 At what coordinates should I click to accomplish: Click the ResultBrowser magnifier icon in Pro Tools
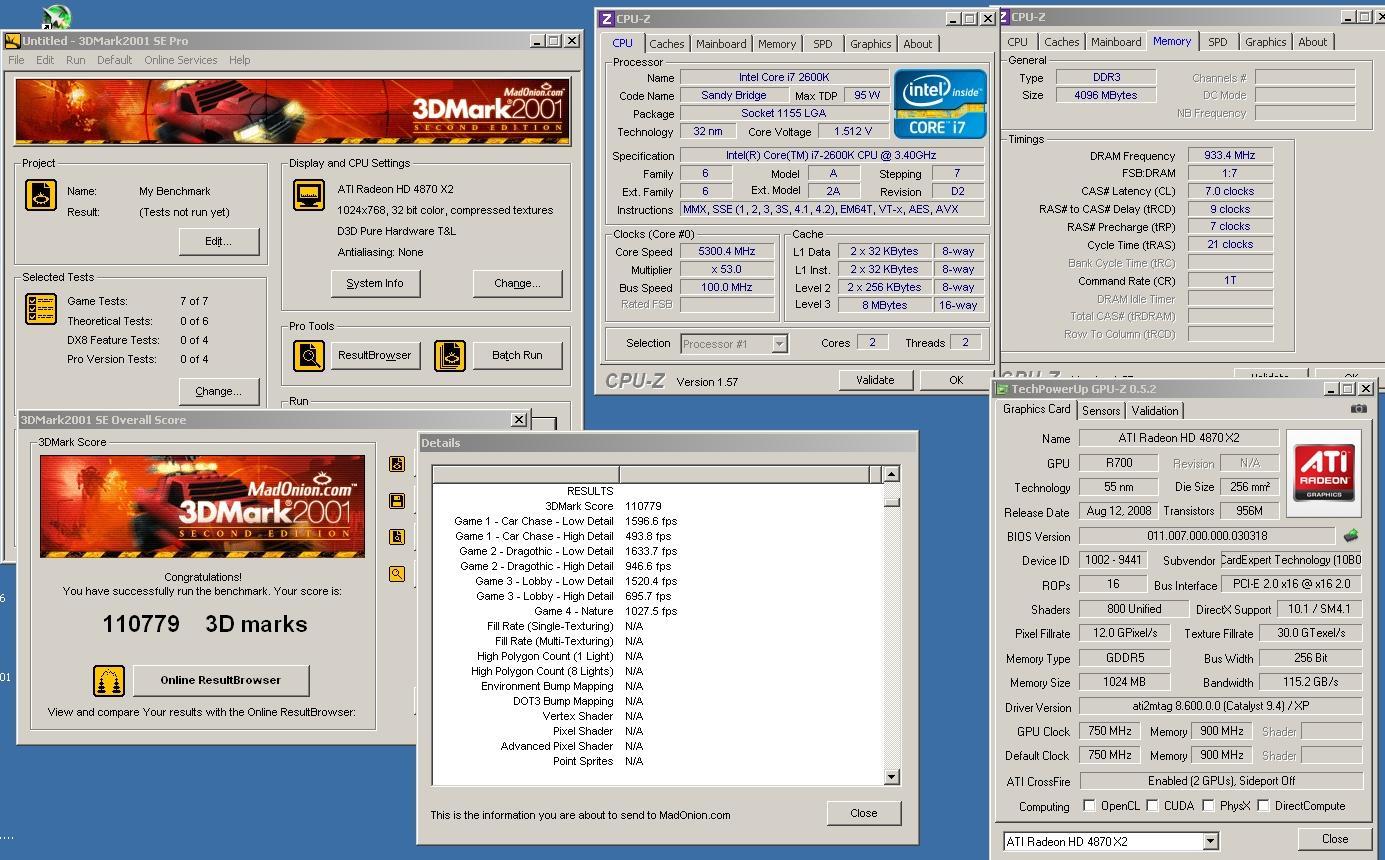click(309, 356)
